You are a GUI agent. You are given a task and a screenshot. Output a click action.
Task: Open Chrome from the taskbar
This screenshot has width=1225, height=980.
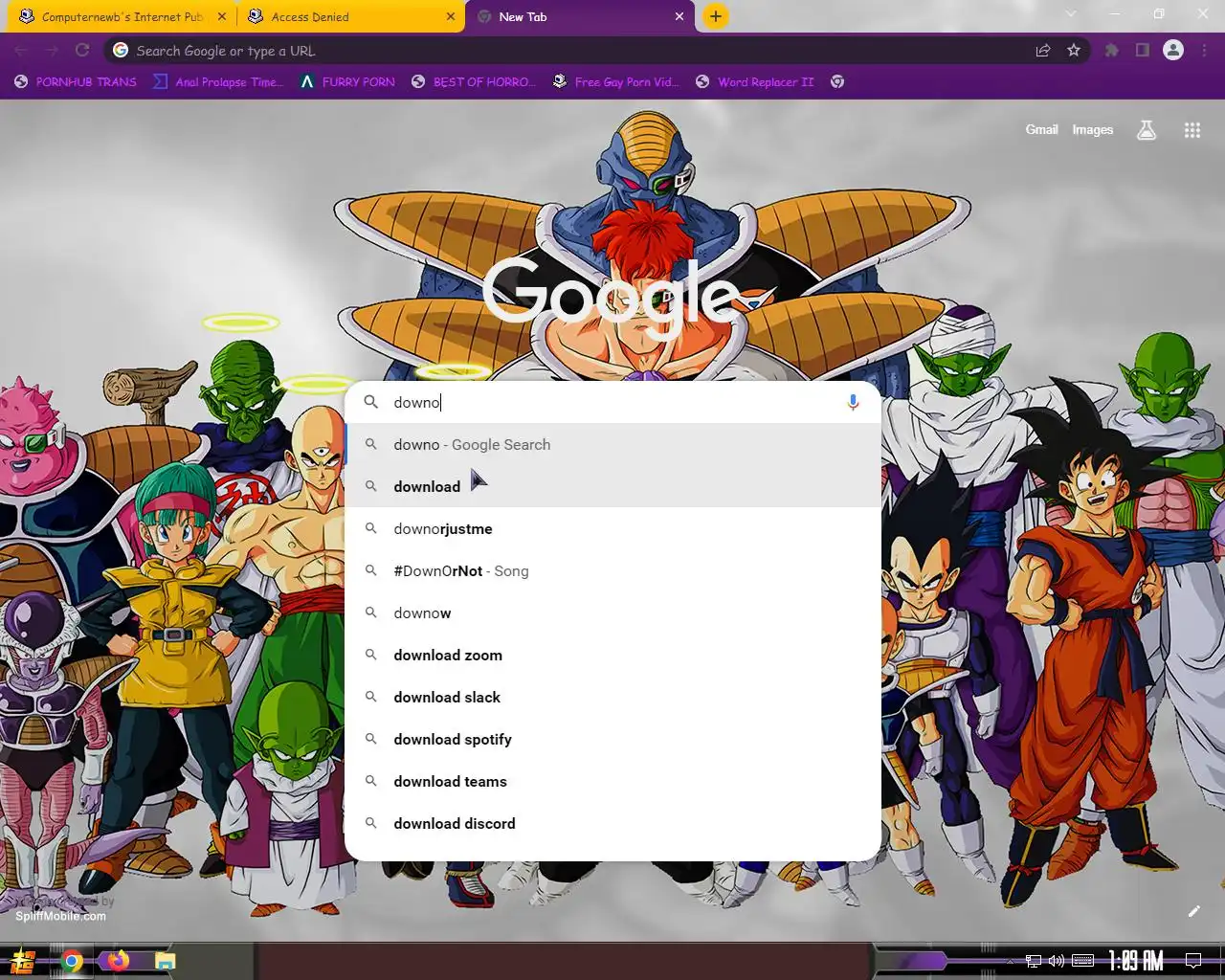[x=72, y=961]
